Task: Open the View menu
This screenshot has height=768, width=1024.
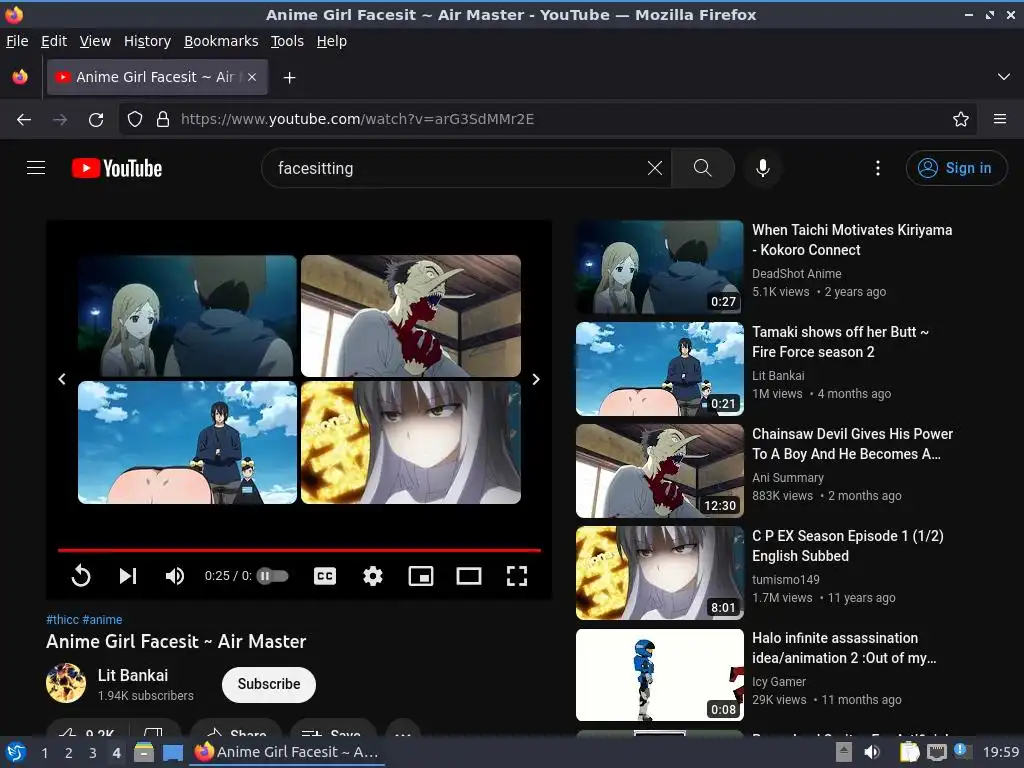Action: point(95,41)
